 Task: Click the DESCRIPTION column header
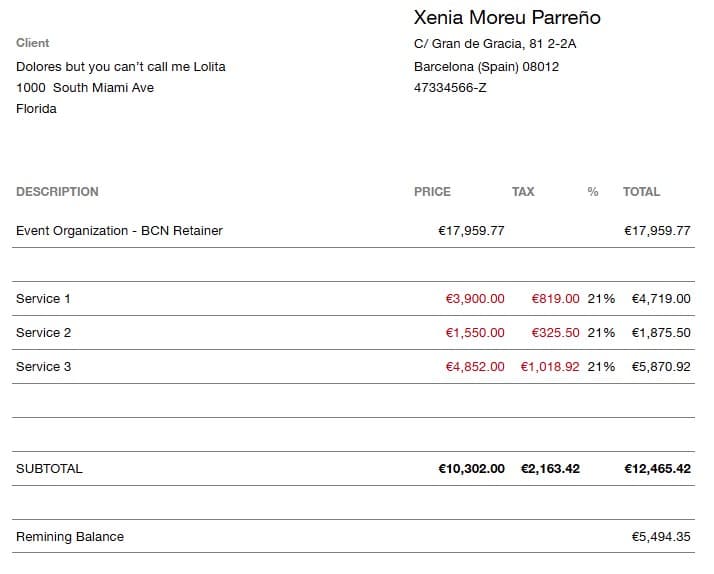pyautogui.click(x=57, y=192)
